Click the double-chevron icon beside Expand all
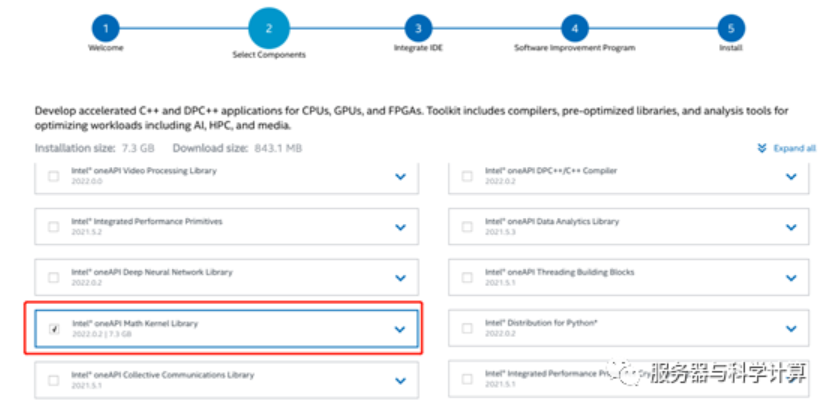The height and width of the screenshot is (402, 821). tap(762, 148)
